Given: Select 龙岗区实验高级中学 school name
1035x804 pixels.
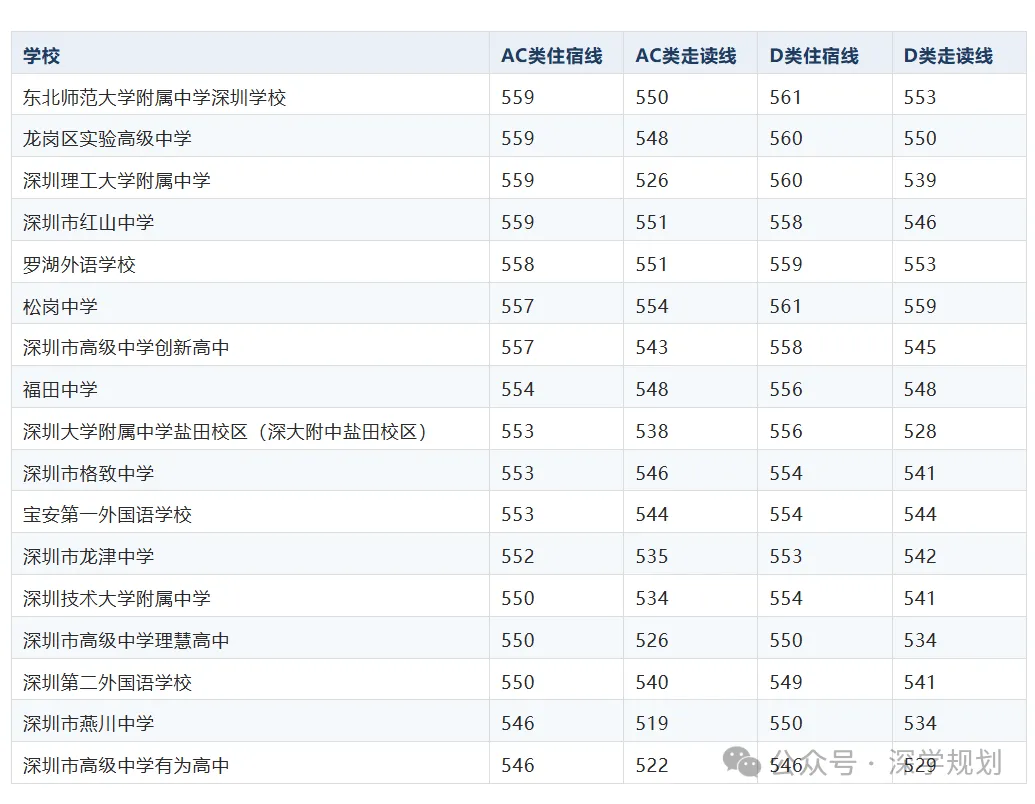Looking at the screenshot, I should pos(108,139).
